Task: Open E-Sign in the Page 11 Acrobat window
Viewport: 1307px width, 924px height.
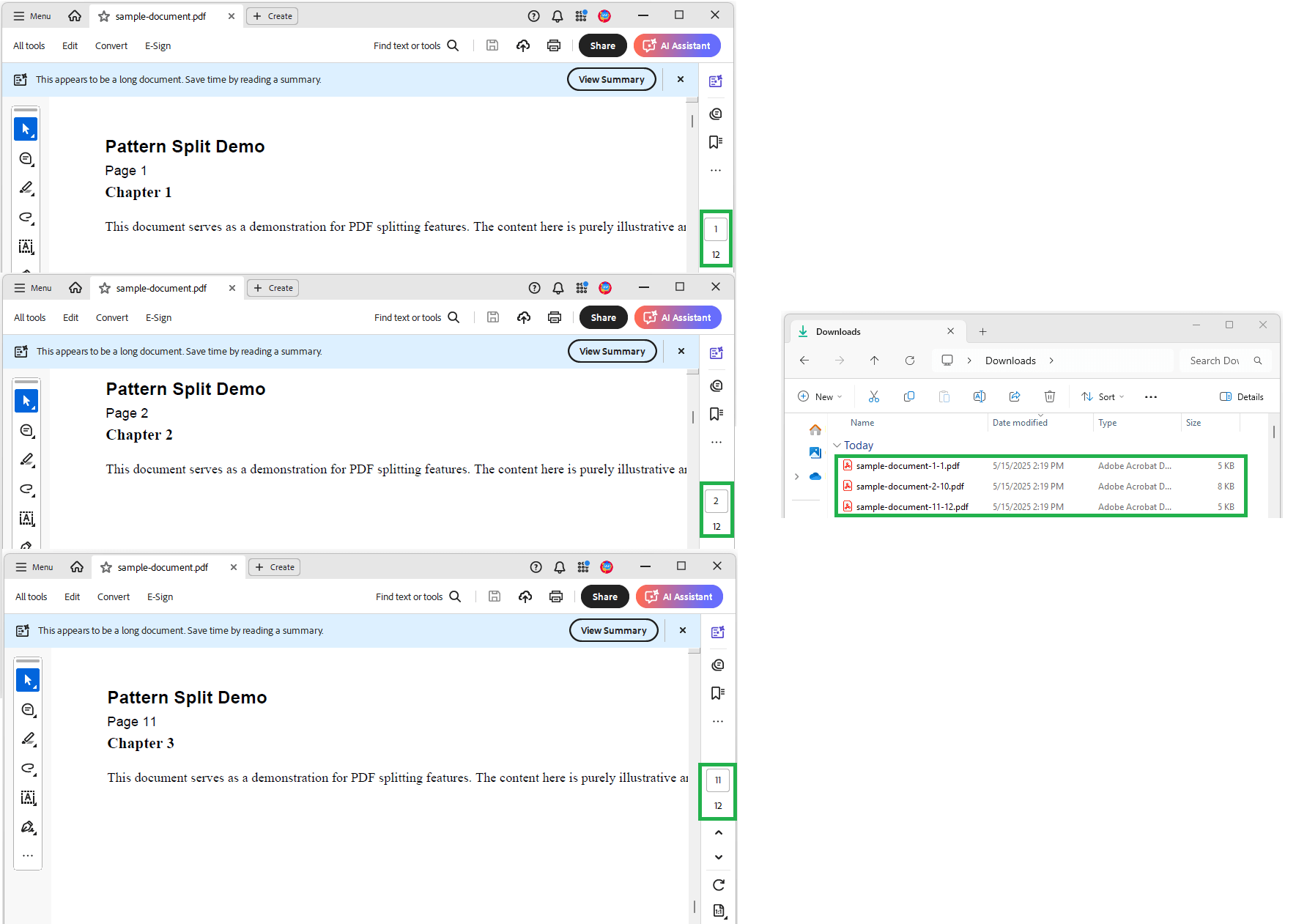Action: [160, 596]
